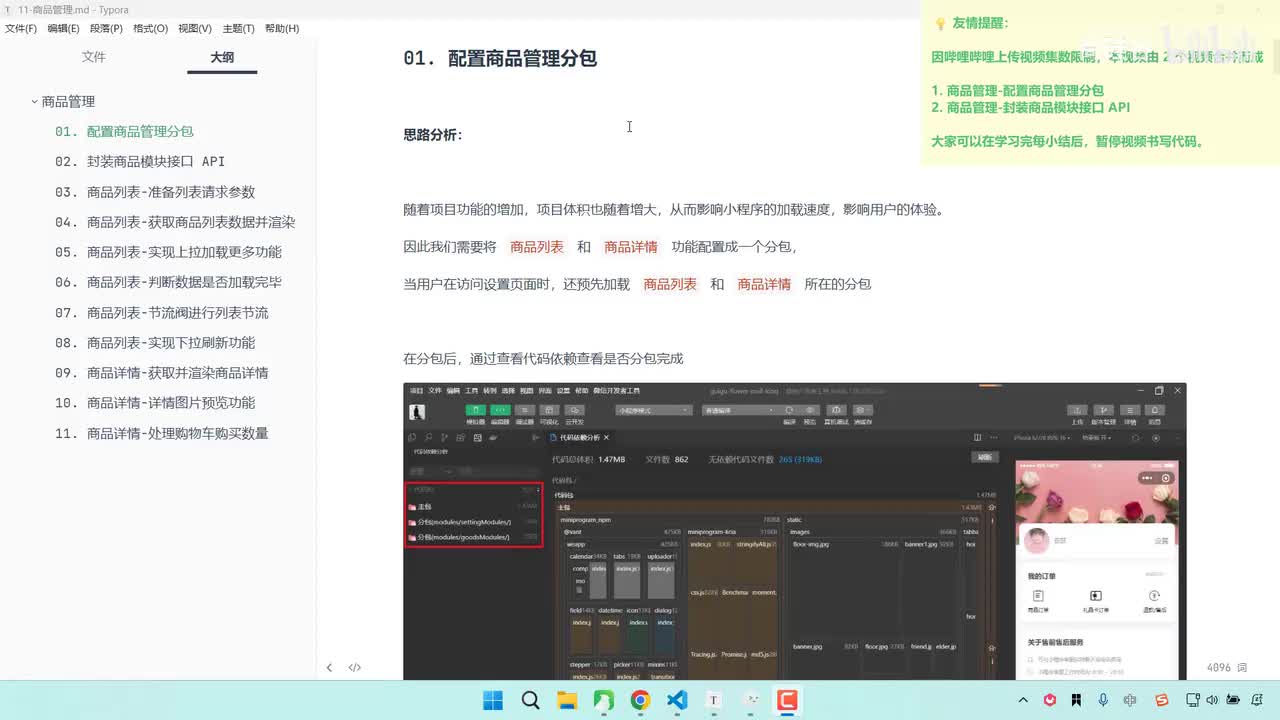The image size is (1280, 720).
Task: Jump to 10. 商品详情-详情图片预览功能
Action: [155, 402]
